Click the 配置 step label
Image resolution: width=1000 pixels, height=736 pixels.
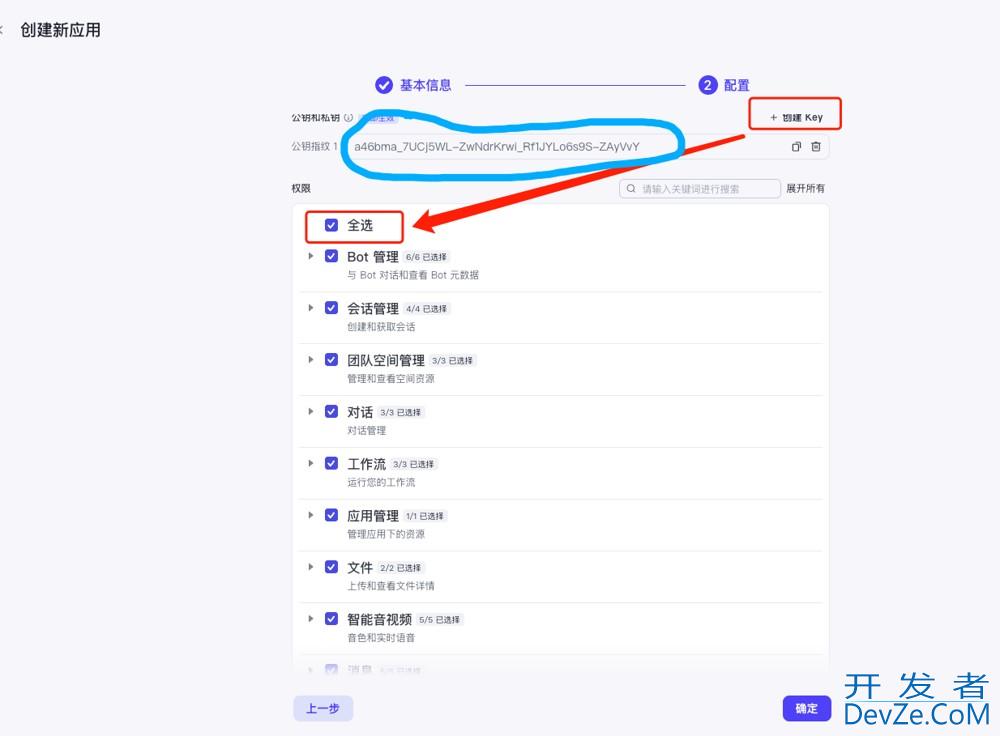(737, 85)
